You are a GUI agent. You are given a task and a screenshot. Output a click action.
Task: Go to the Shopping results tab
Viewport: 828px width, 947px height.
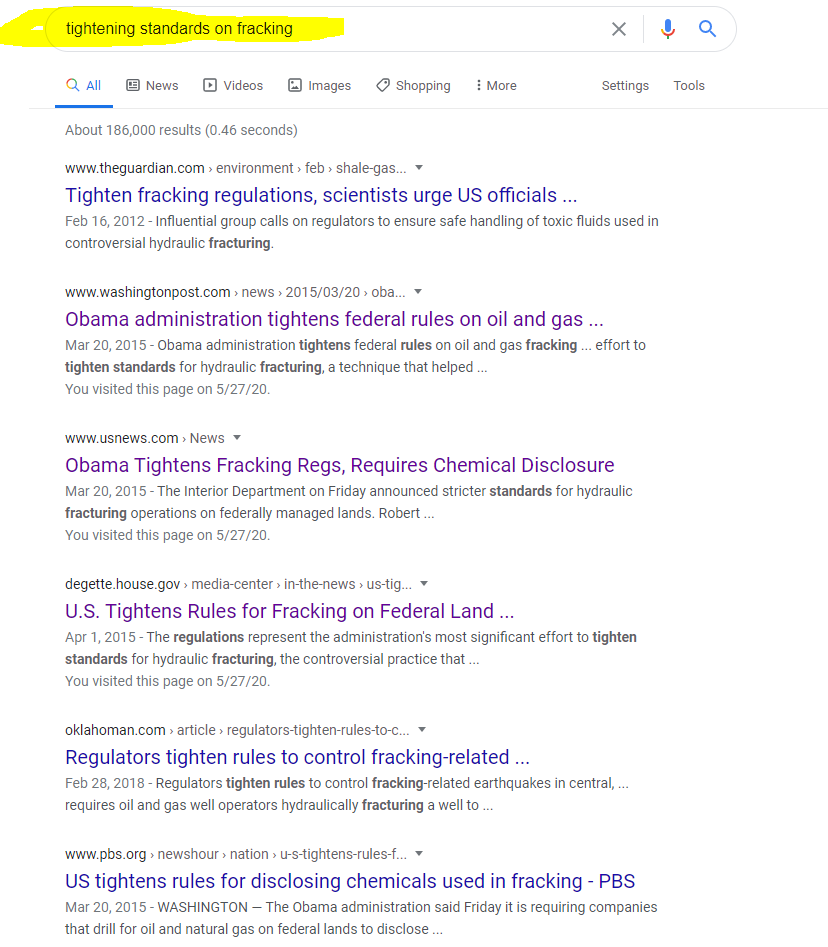(x=413, y=86)
